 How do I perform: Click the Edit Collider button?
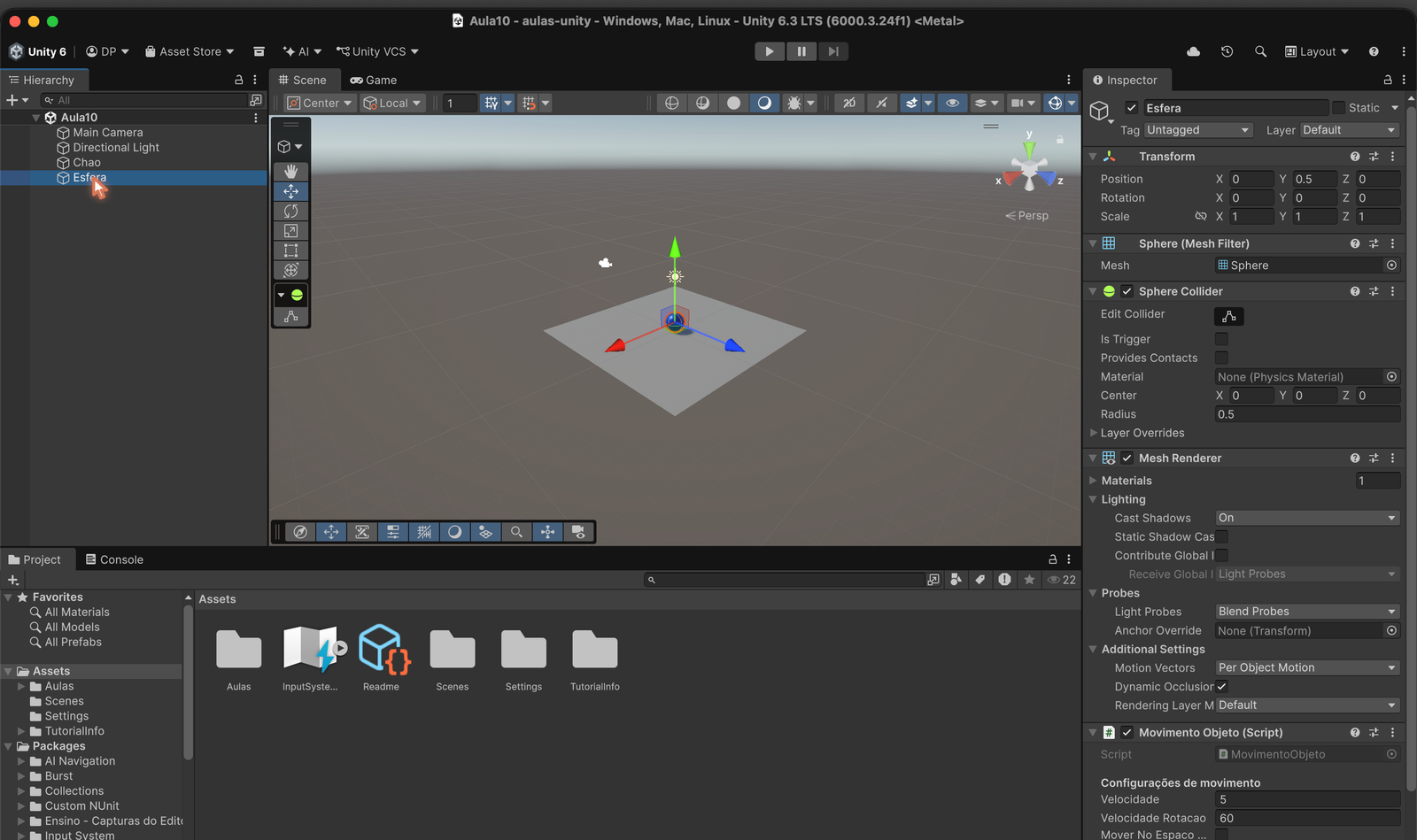1229,316
